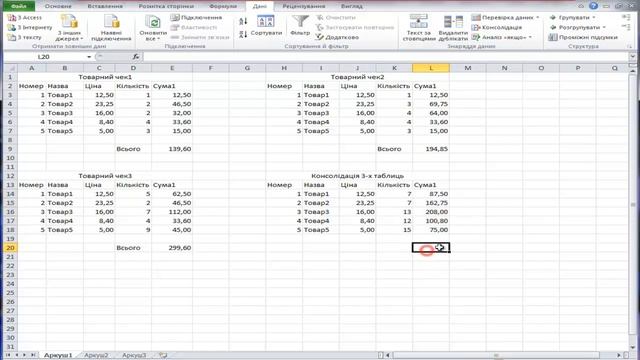This screenshot has width=640, height=360.
Task: Click Додатково advanced filter
Action: [337, 37]
